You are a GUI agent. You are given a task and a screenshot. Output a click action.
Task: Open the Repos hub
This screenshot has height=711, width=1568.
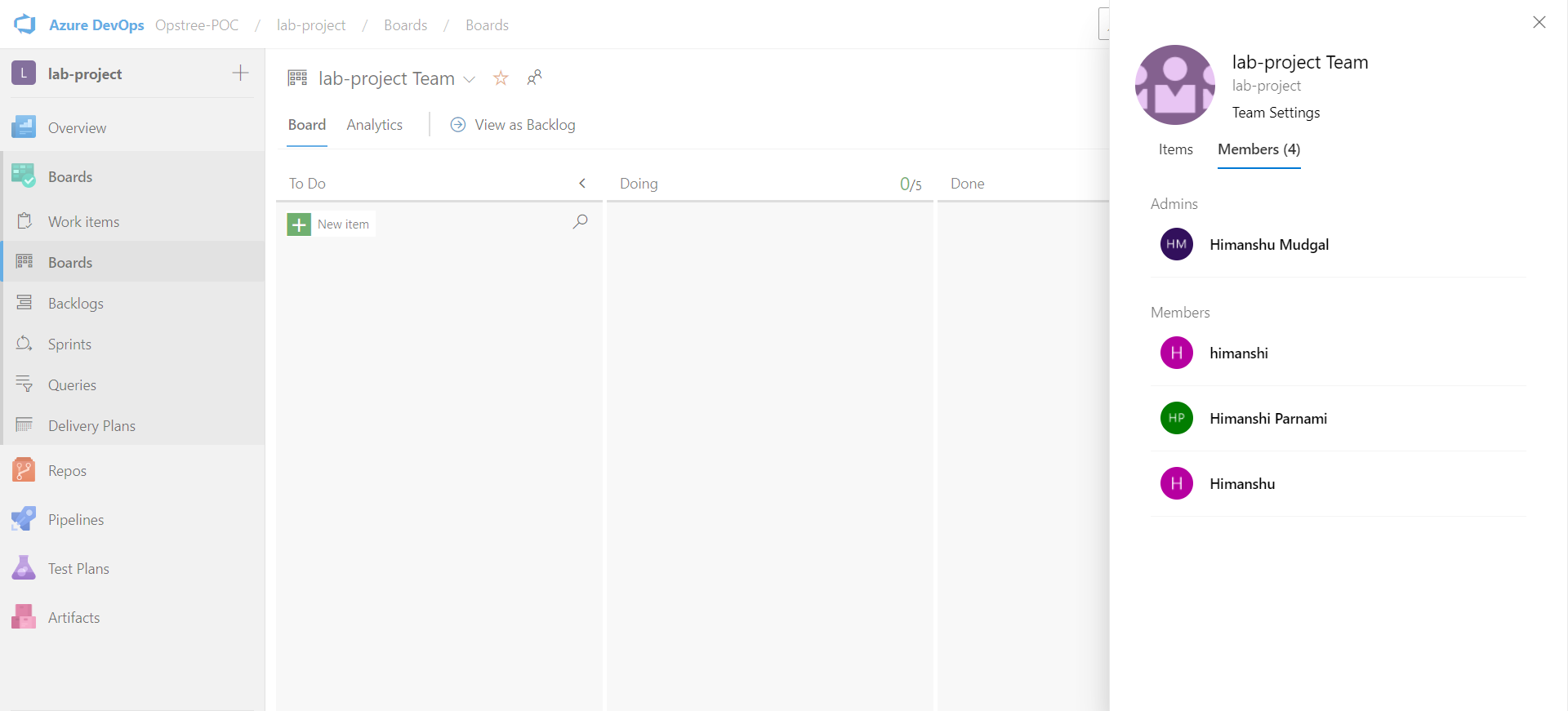coord(133,470)
